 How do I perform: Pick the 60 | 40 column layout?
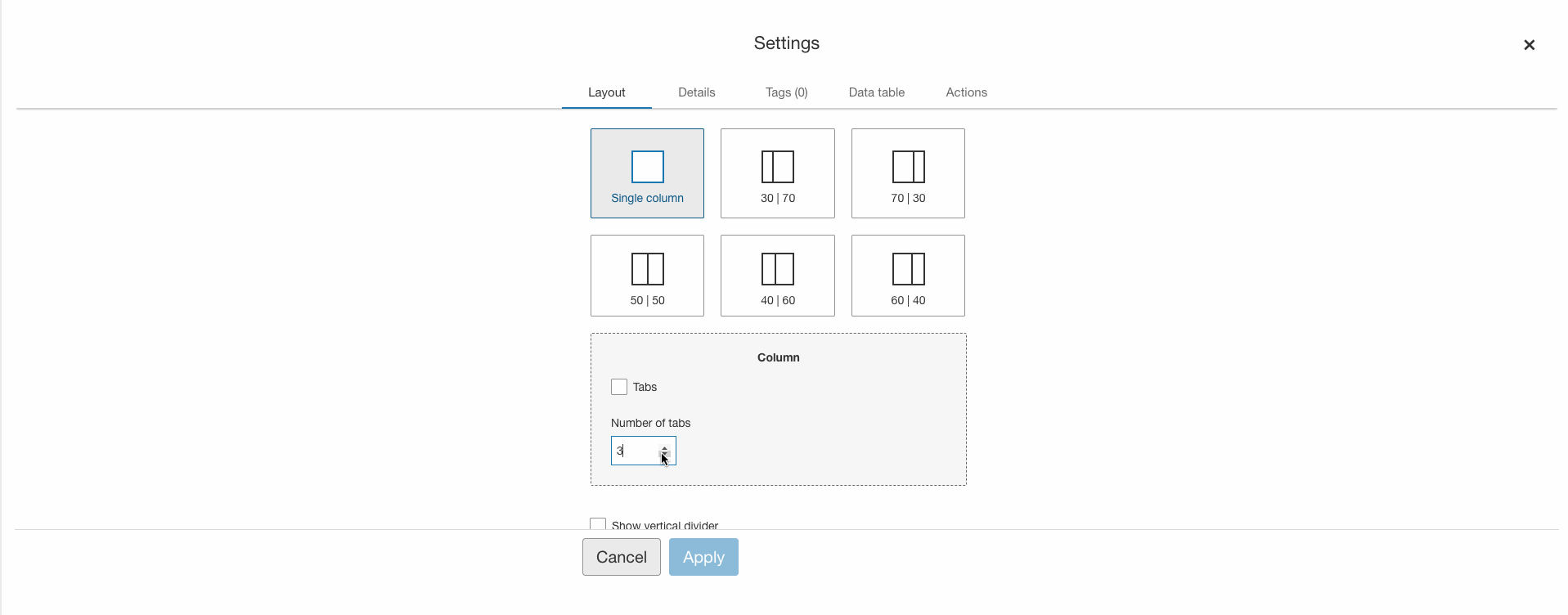908,276
